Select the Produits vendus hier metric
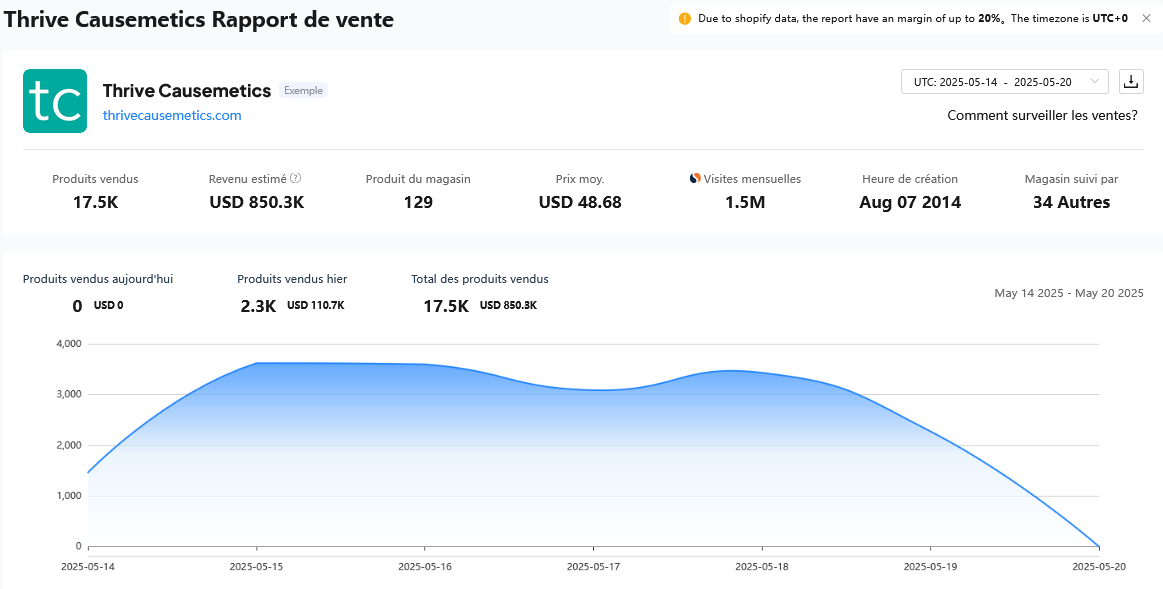 pyautogui.click(x=291, y=292)
